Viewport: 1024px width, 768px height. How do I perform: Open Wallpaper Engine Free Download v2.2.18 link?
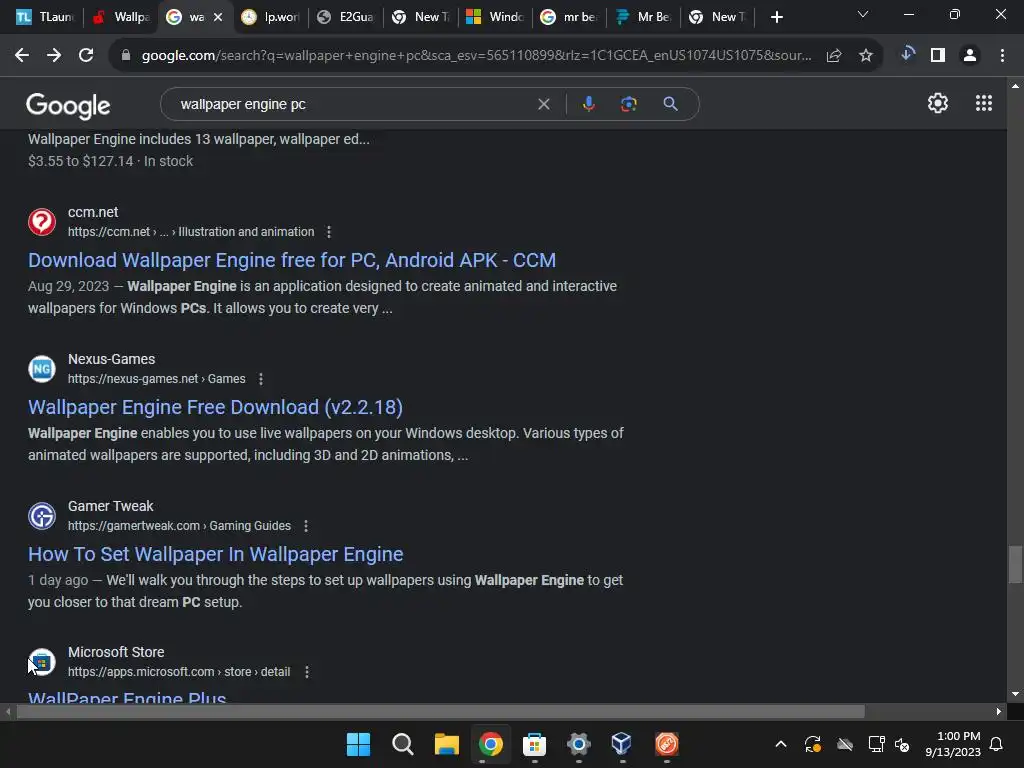[216, 407]
